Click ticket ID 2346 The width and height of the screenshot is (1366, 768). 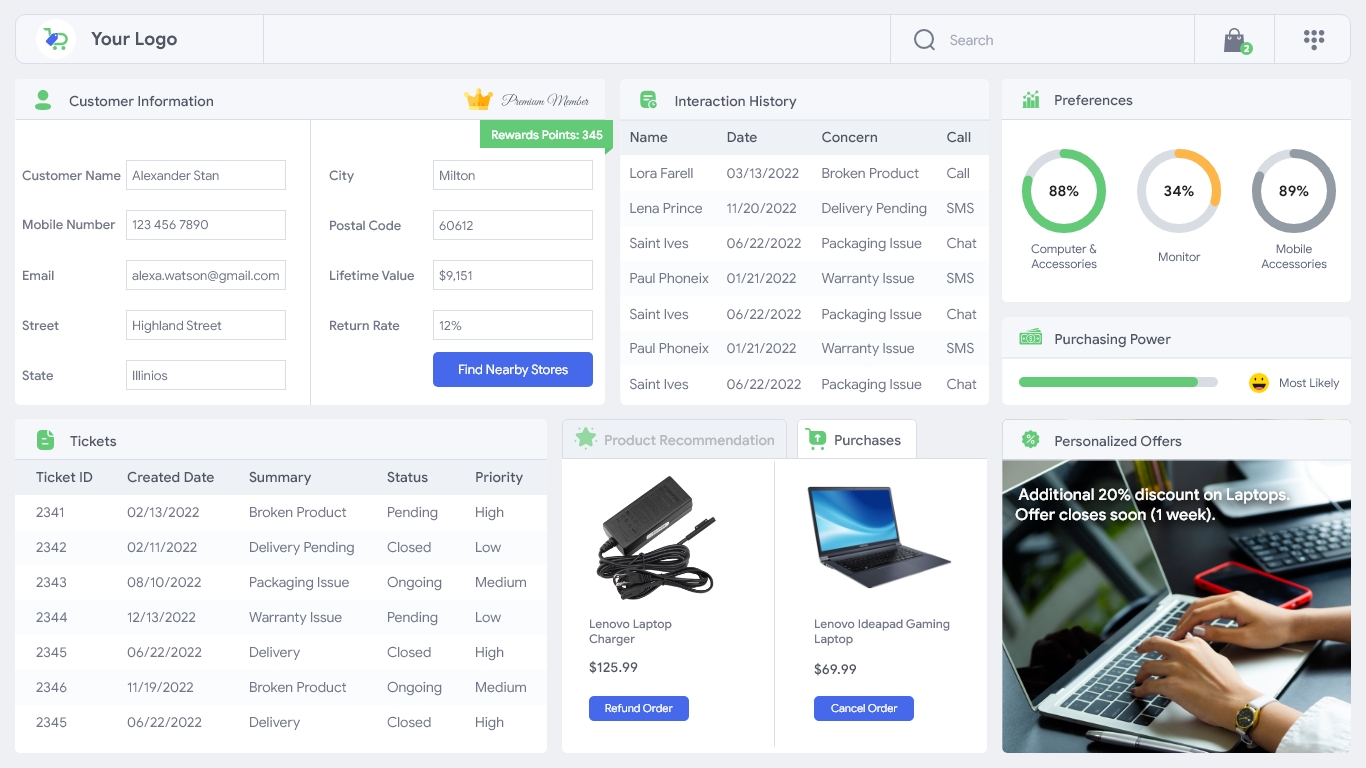point(51,687)
